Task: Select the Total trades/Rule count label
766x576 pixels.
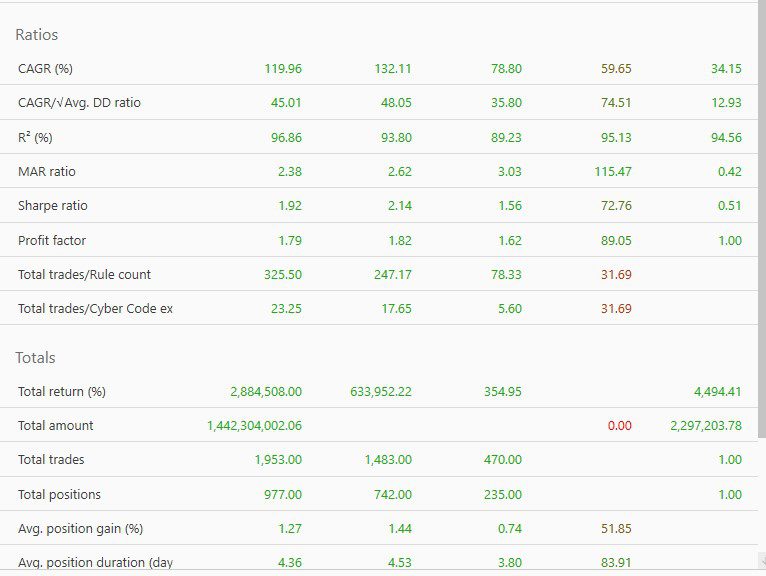Action: tap(85, 275)
